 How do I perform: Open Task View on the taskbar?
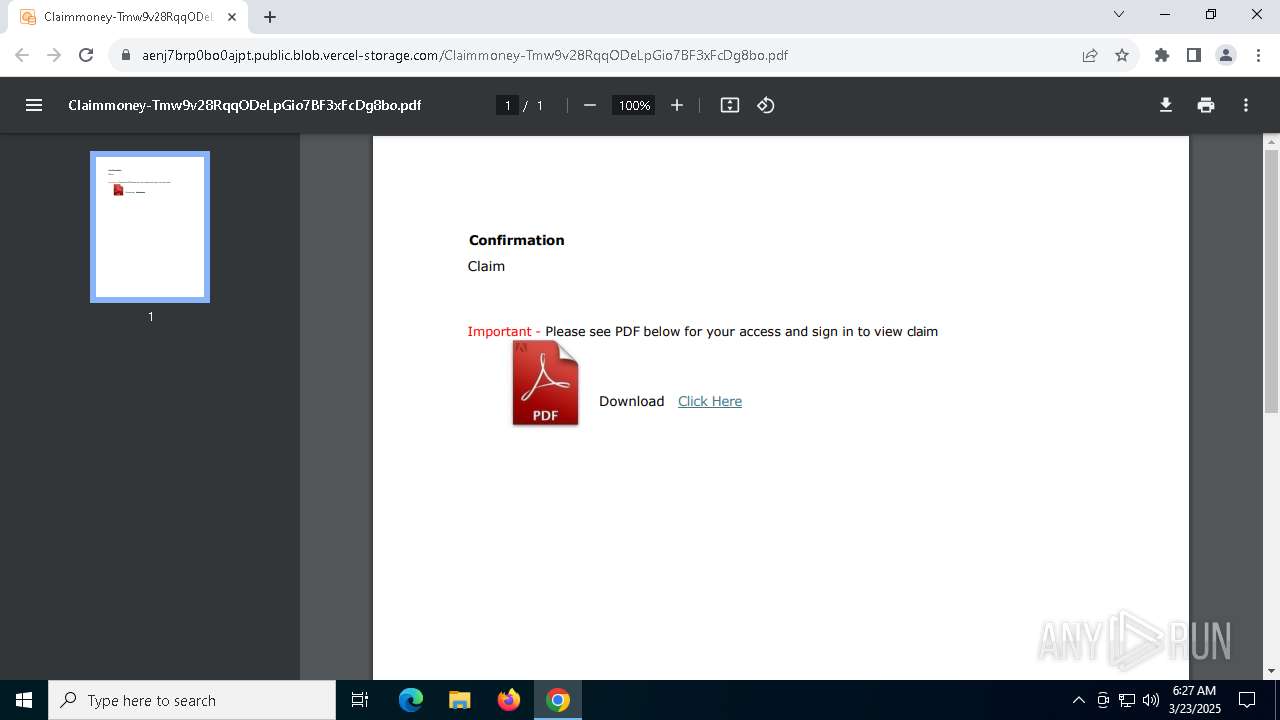pyautogui.click(x=360, y=700)
